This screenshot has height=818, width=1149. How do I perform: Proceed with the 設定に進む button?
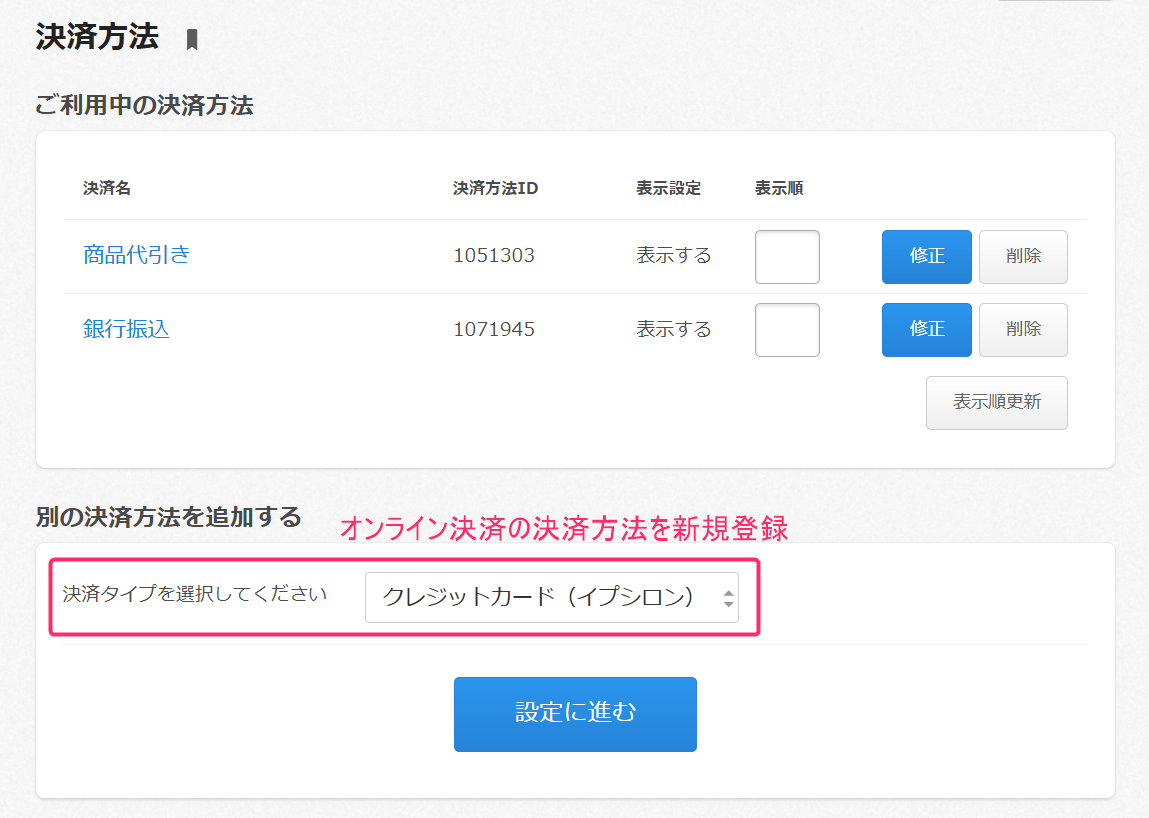point(575,714)
